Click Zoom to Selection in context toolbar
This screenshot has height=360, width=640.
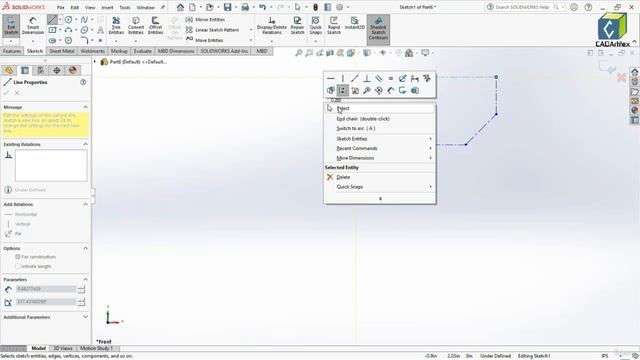[x=367, y=90]
